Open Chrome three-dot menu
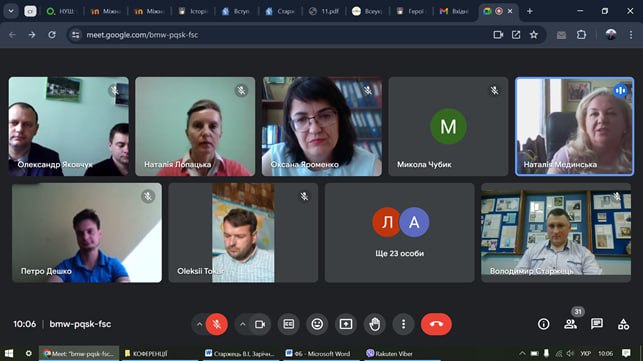Viewport: 643px width, 361px height. pos(631,35)
